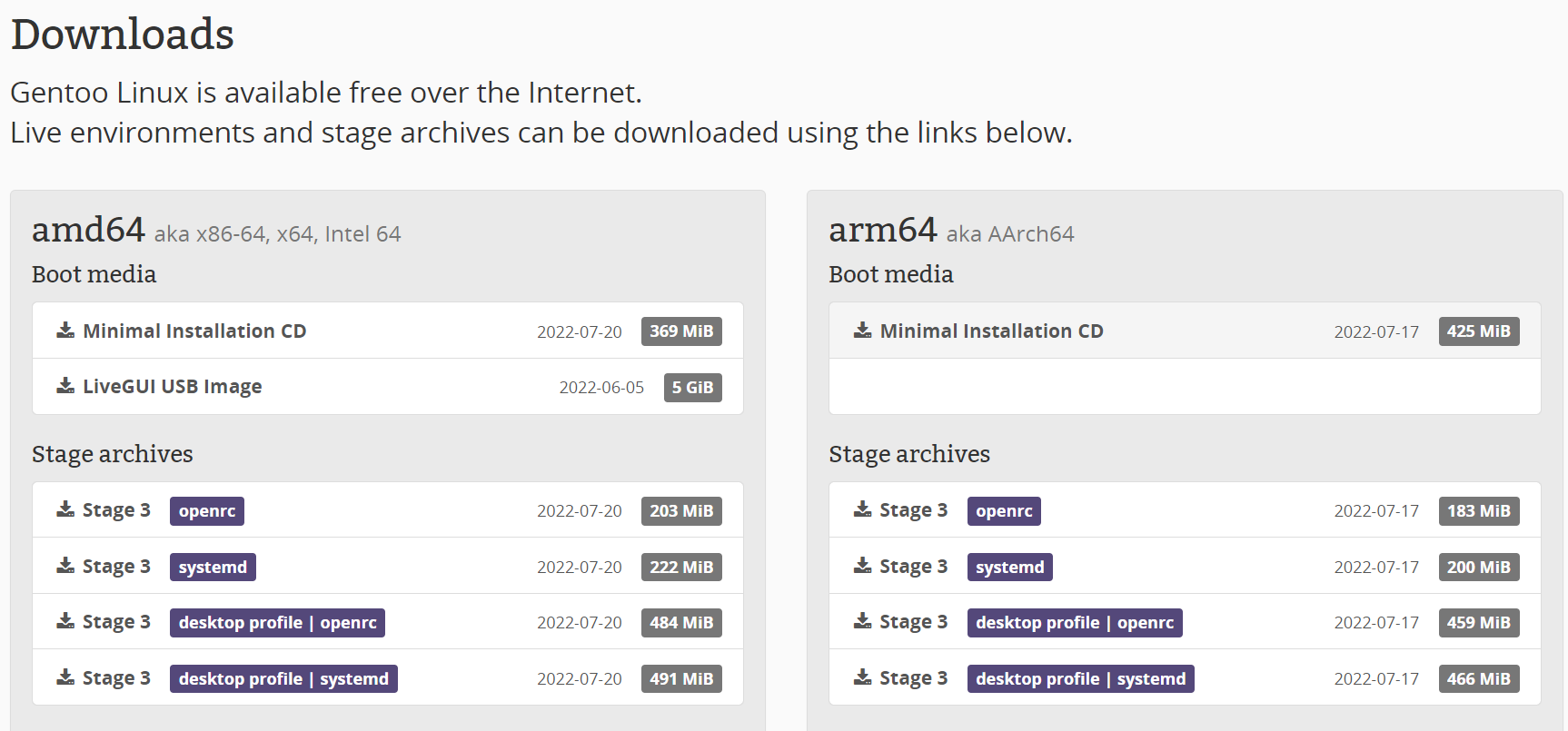Click the 5 GiB size label for LiveGUI image
Image resolution: width=1568 pixels, height=731 pixels.
[x=693, y=387]
